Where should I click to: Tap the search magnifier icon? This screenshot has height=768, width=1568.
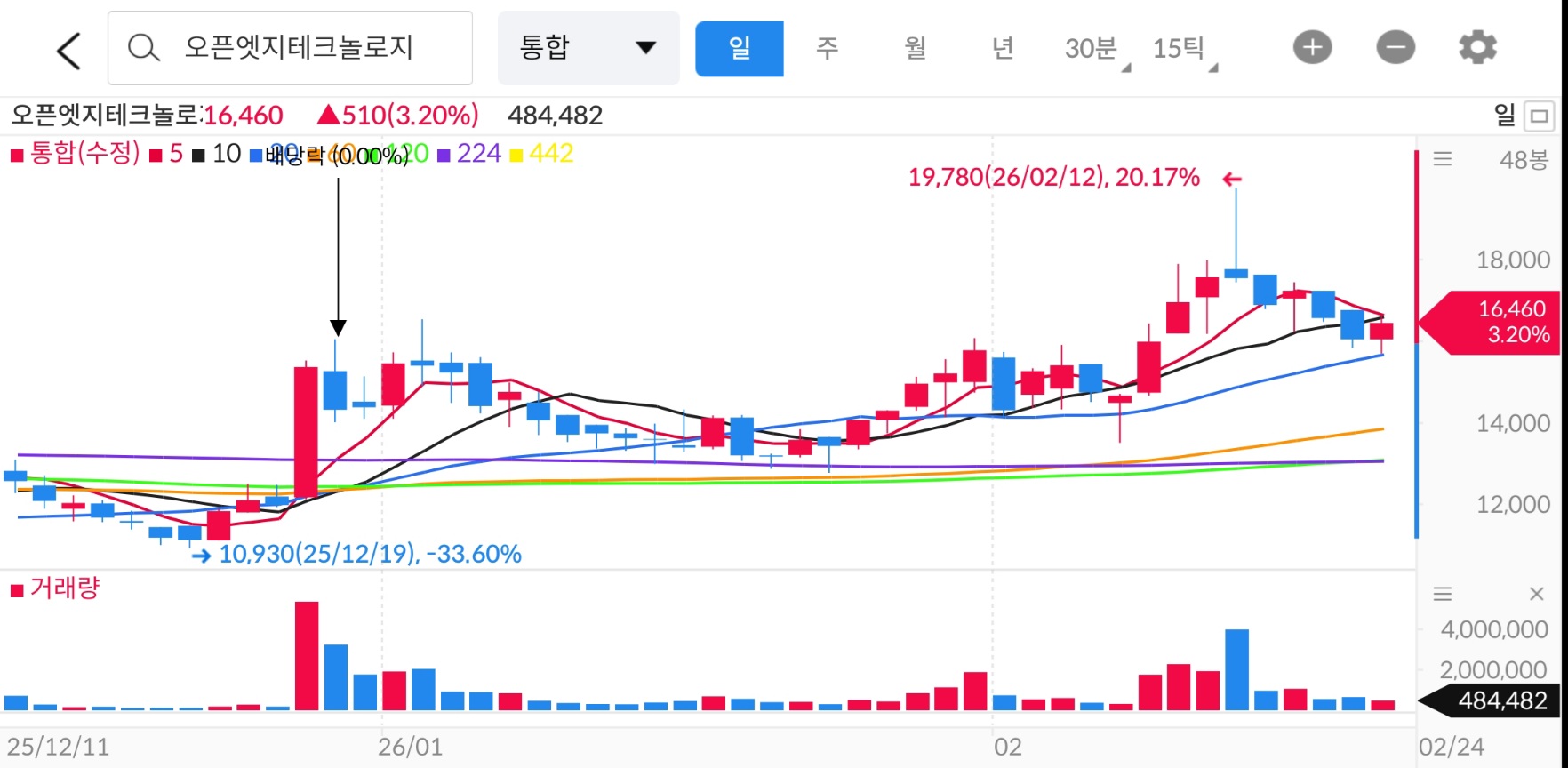(143, 47)
